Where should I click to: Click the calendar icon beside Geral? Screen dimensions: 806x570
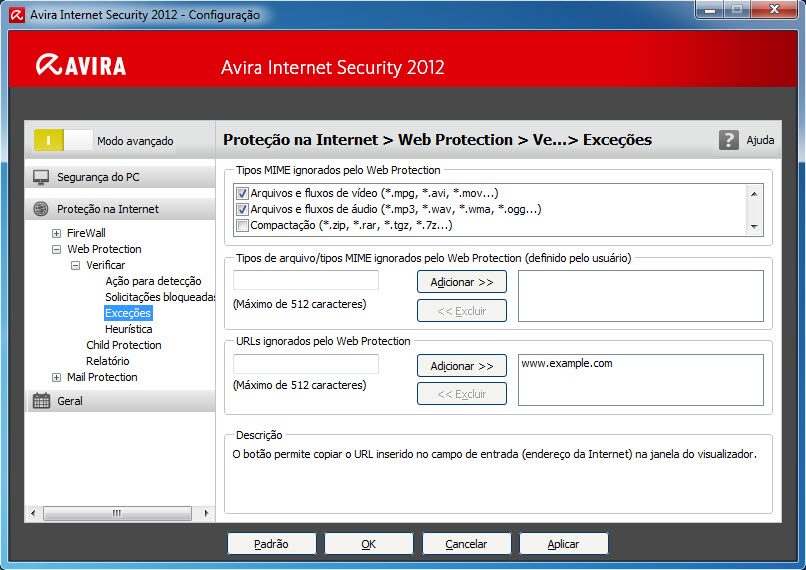coord(41,401)
